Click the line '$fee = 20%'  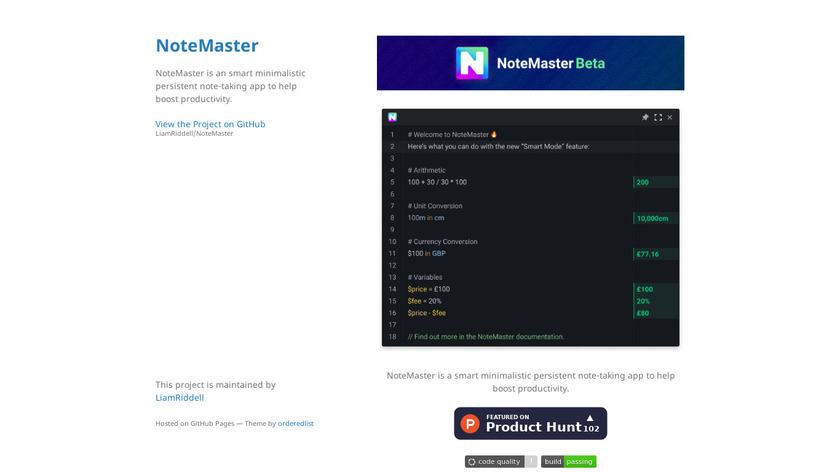pyautogui.click(x=424, y=301)
